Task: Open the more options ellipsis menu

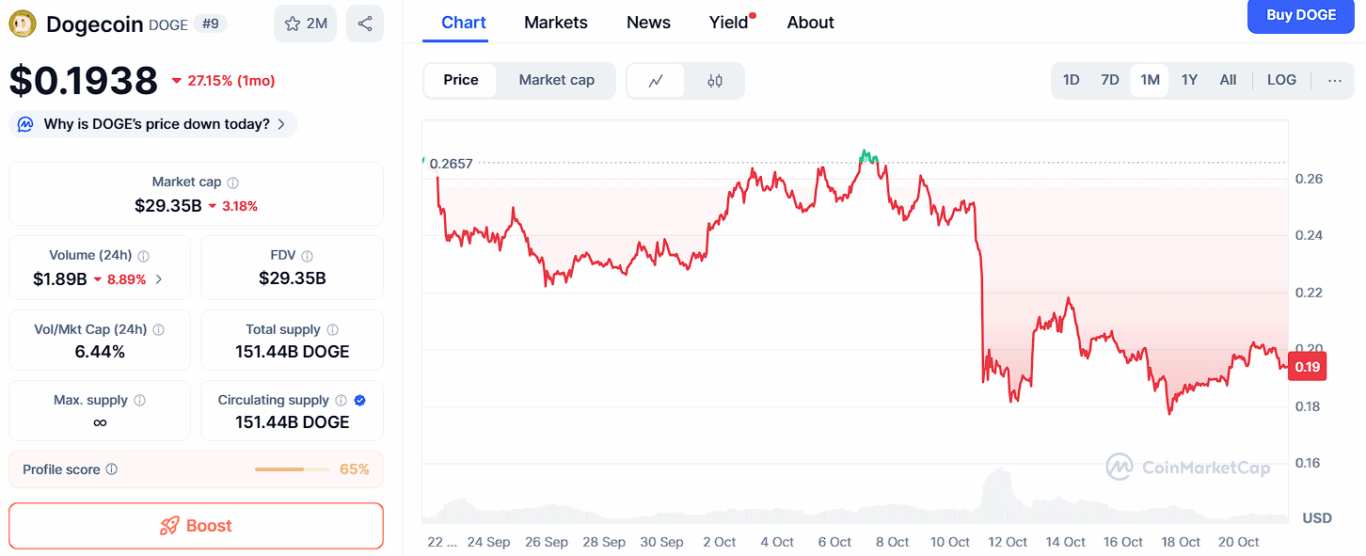Action: (1335, 80)
